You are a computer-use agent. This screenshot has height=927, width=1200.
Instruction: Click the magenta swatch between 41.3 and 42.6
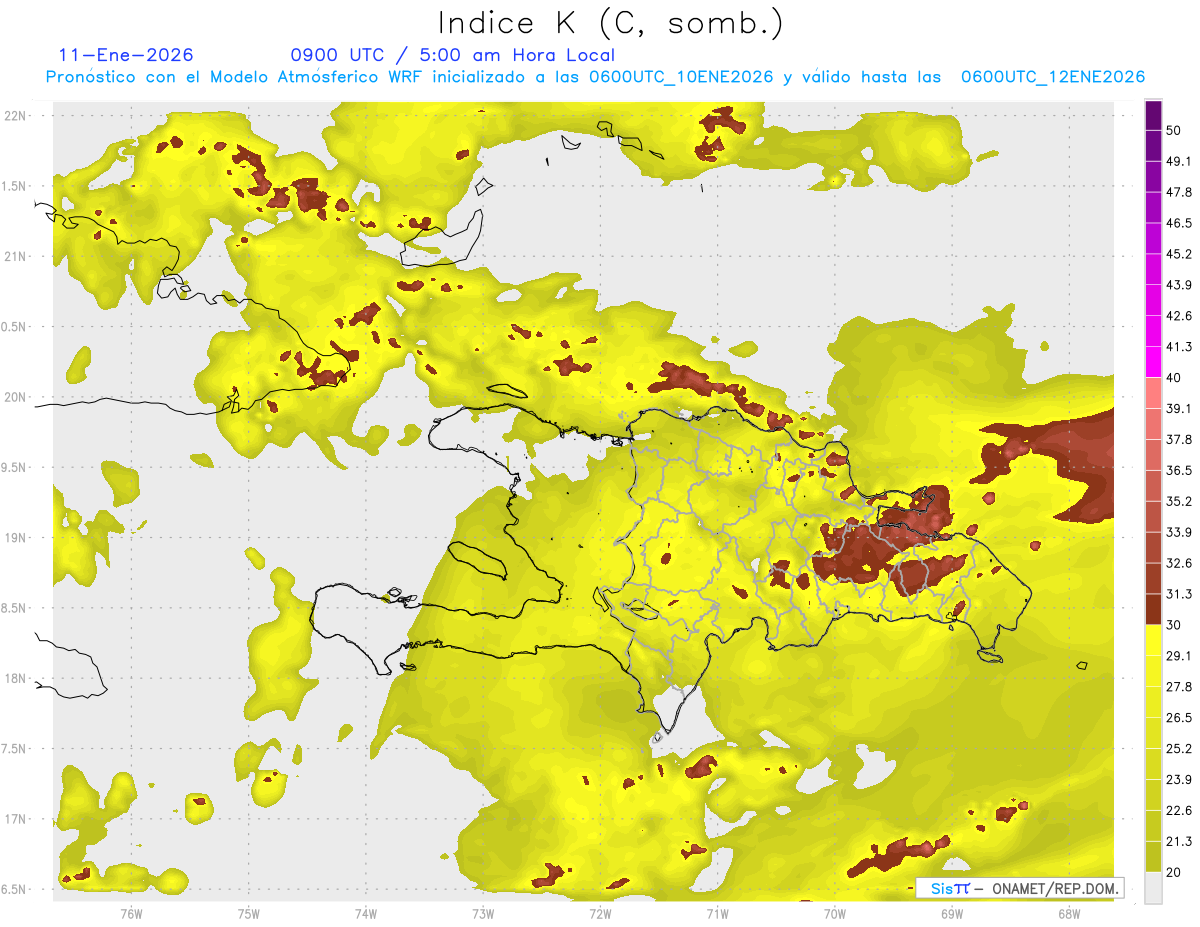pyautogui.click(x=1154, y=331)
